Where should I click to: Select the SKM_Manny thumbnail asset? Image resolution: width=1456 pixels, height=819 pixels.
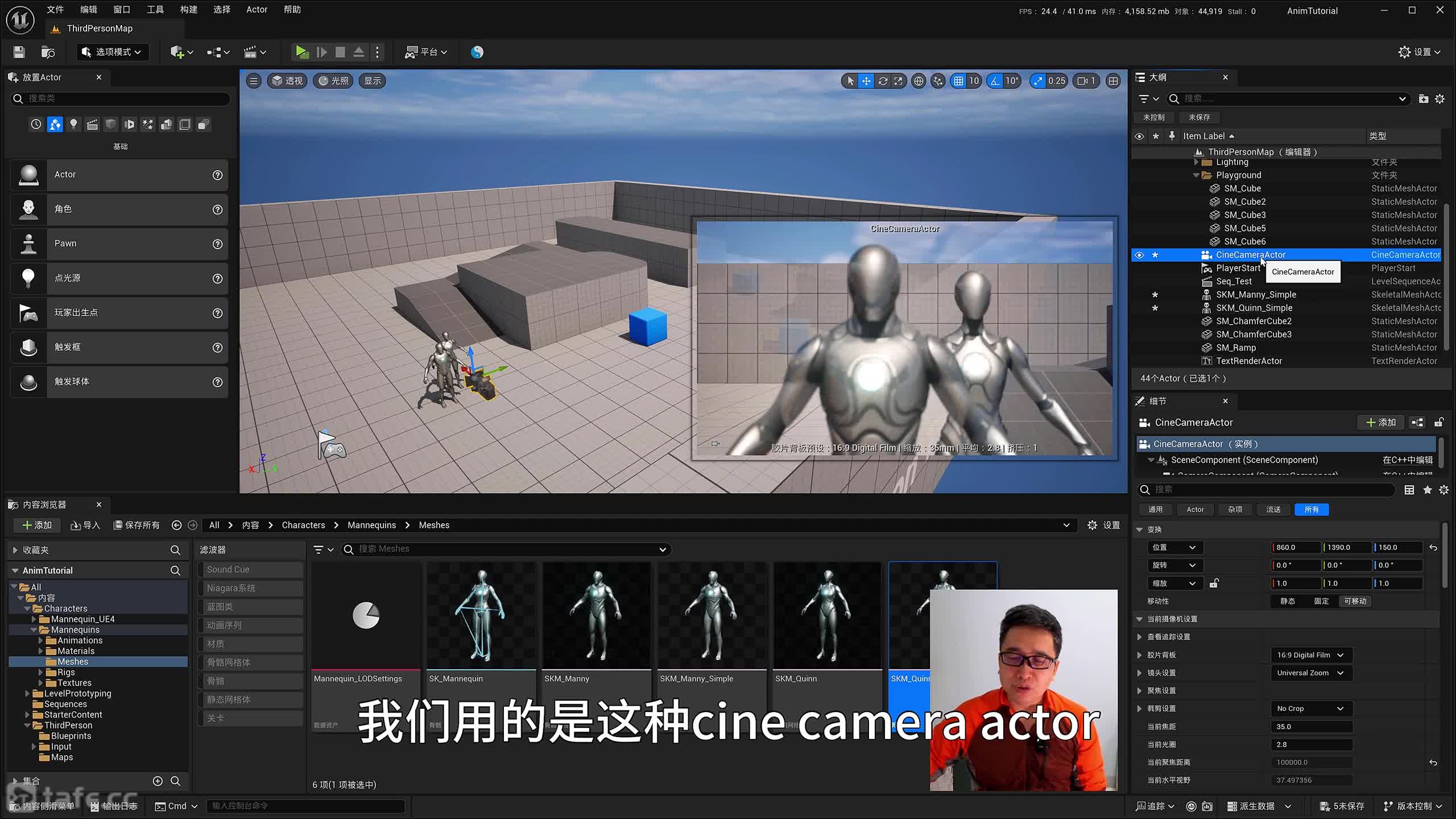tap(596, 617)
